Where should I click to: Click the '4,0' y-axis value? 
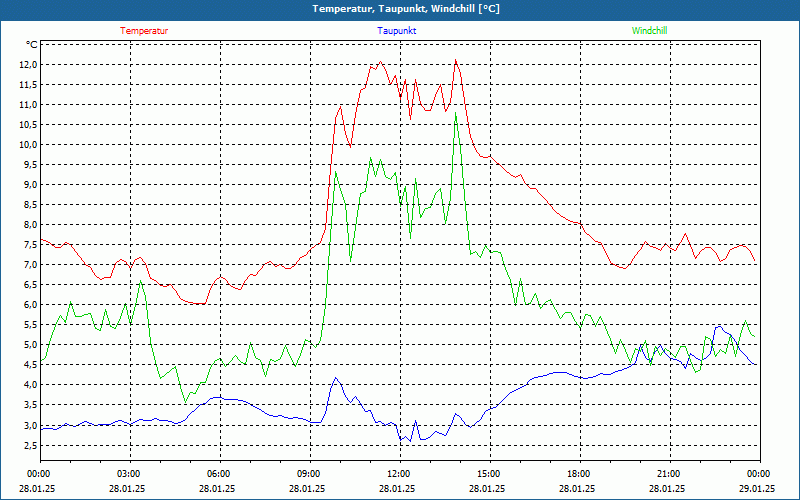pos(30,385)
